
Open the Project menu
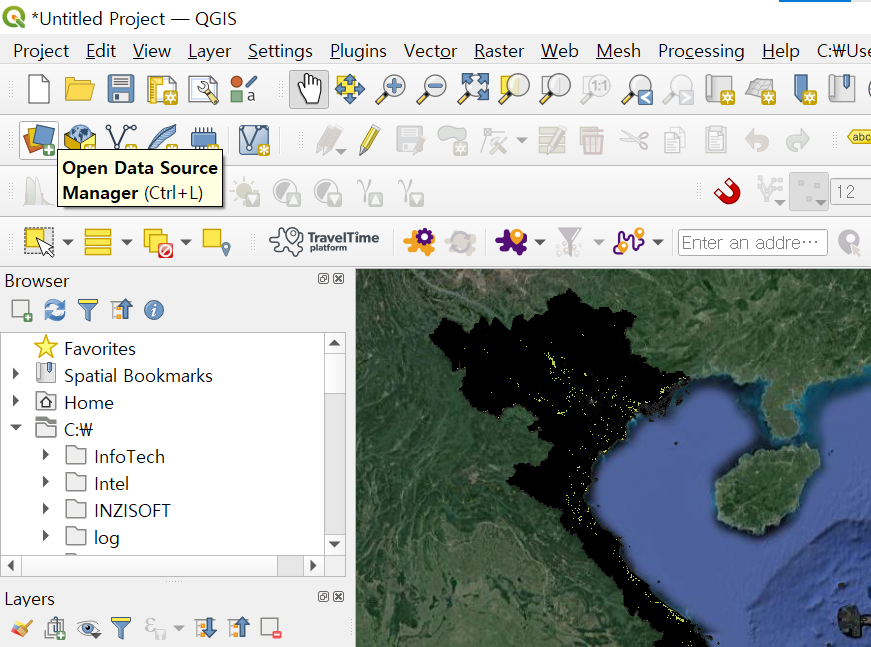click(x=41, y=51)
